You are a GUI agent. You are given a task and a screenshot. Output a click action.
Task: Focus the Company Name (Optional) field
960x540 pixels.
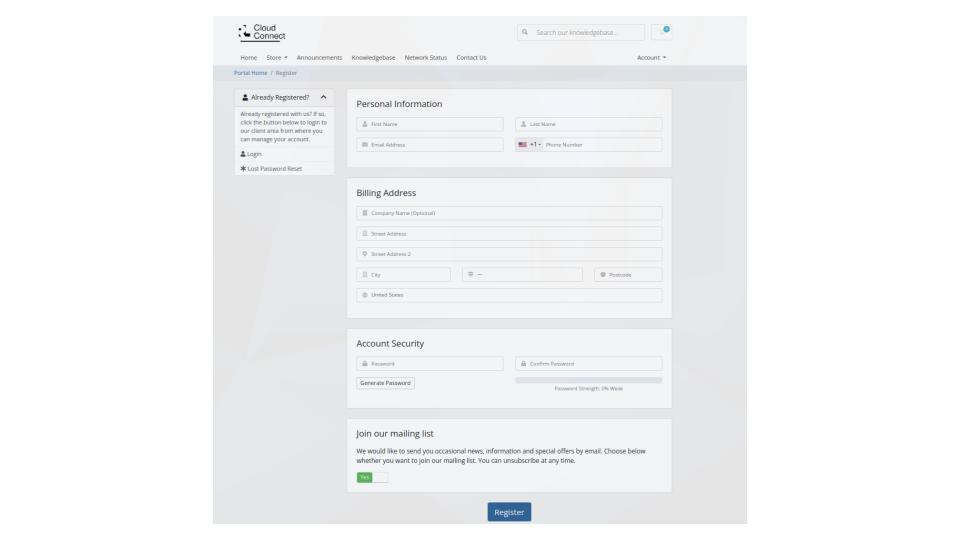click(509, 213)
